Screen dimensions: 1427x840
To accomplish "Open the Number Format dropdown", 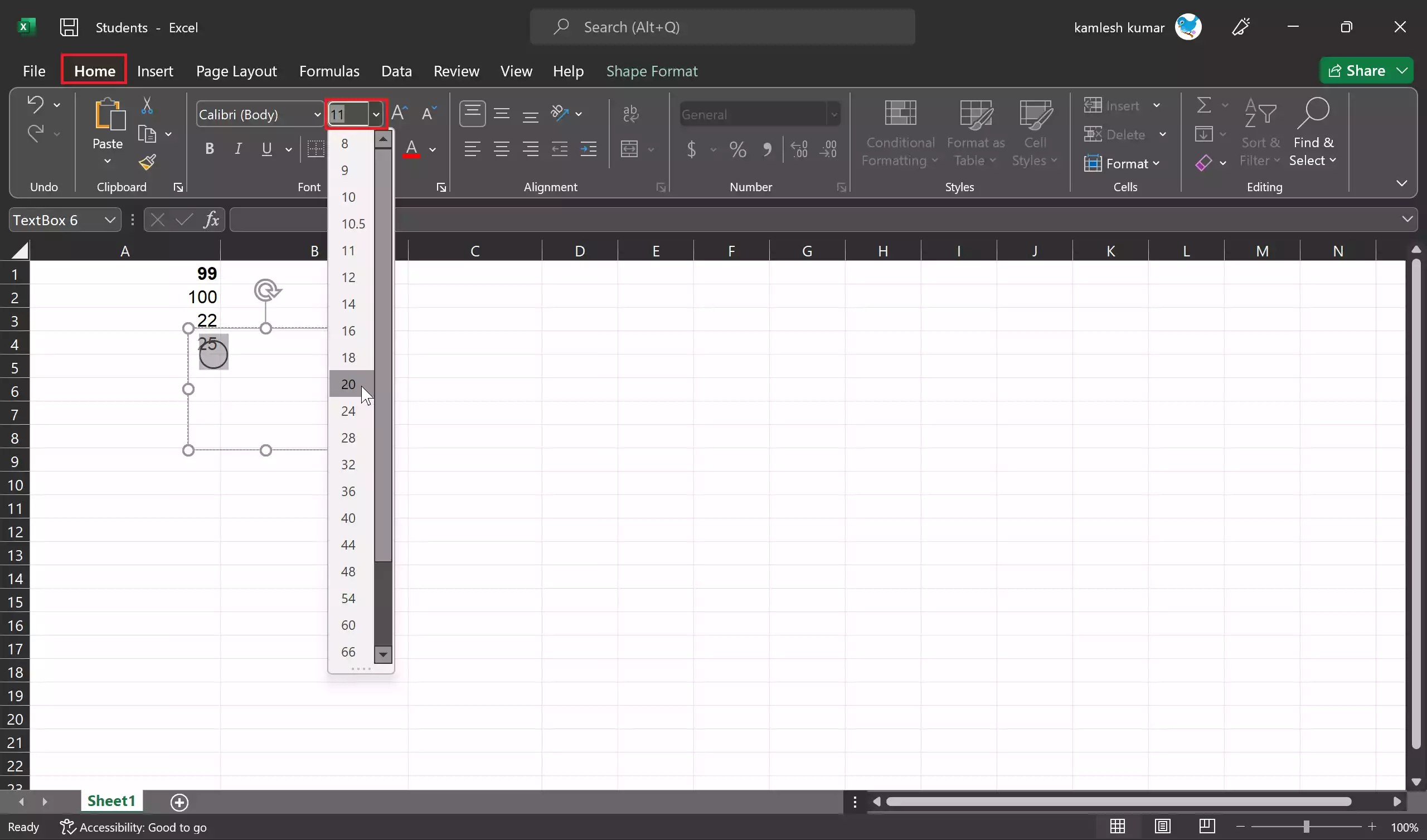I will (x=833, y=114).
